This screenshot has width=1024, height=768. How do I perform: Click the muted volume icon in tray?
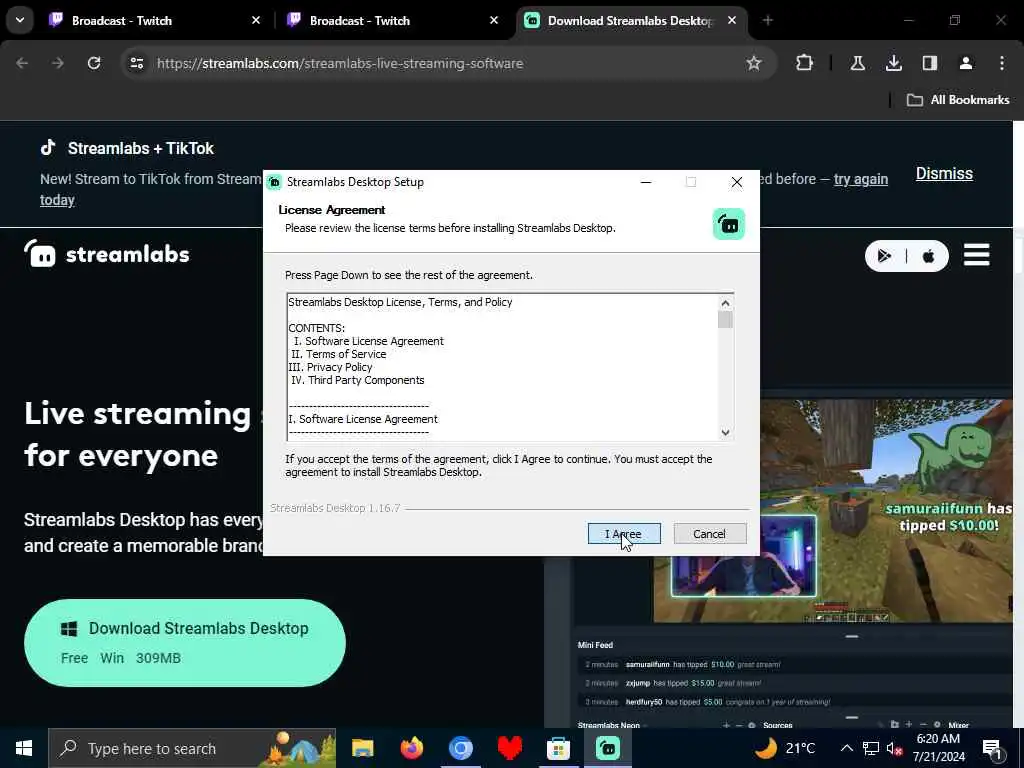coord(895,748)
